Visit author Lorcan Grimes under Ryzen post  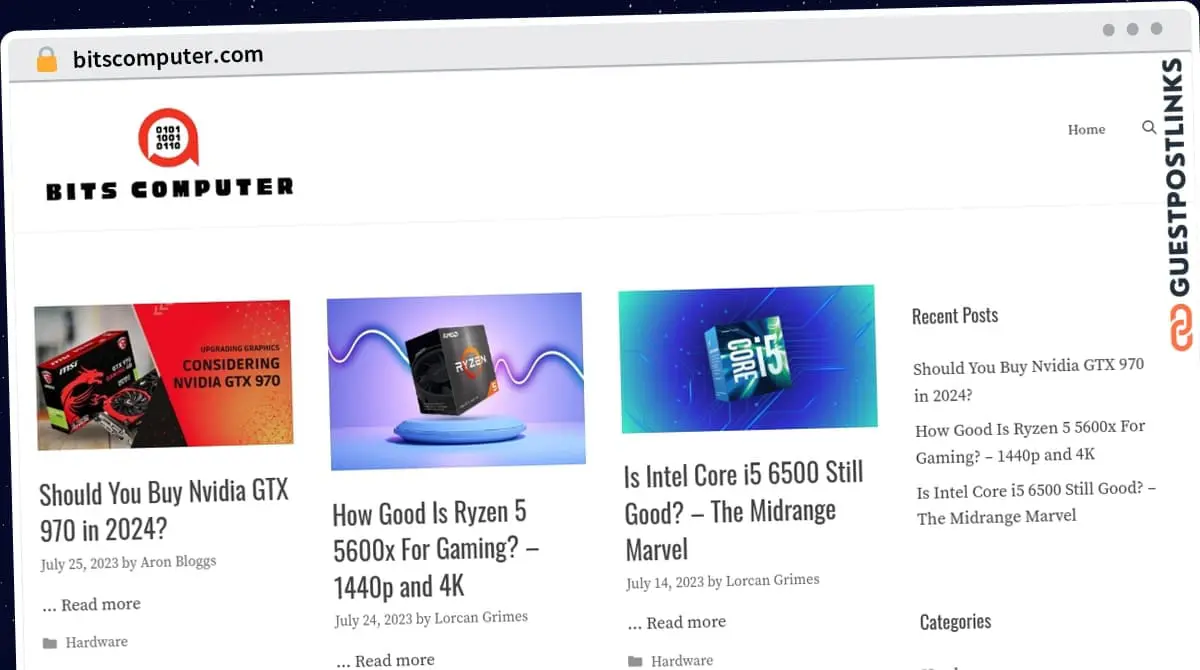[x=481, y=618]
